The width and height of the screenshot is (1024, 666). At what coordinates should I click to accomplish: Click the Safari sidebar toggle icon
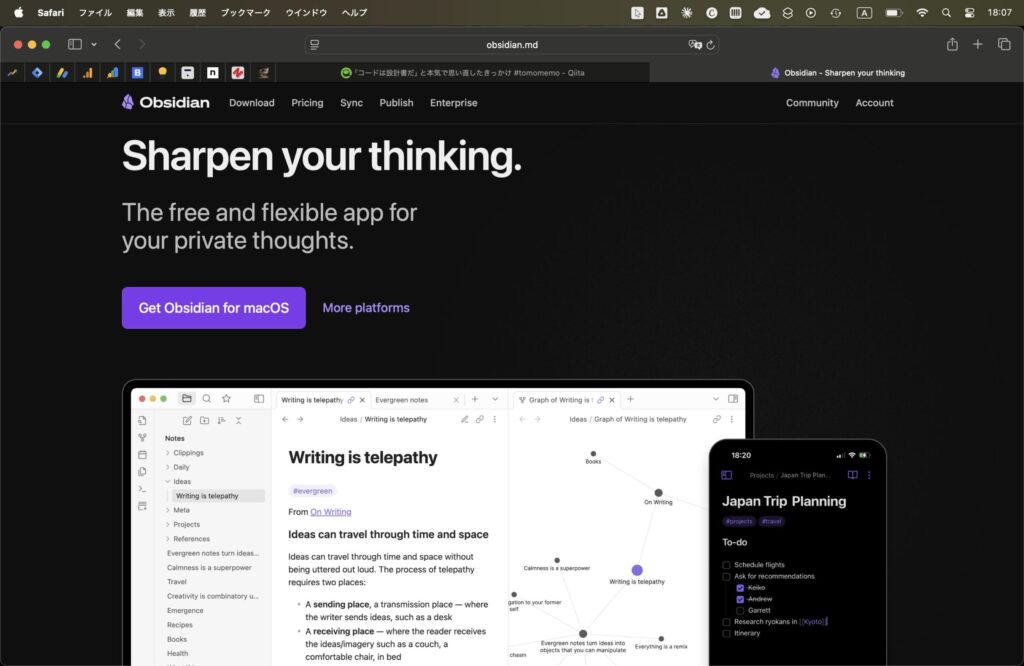click(x=74, y=44)
